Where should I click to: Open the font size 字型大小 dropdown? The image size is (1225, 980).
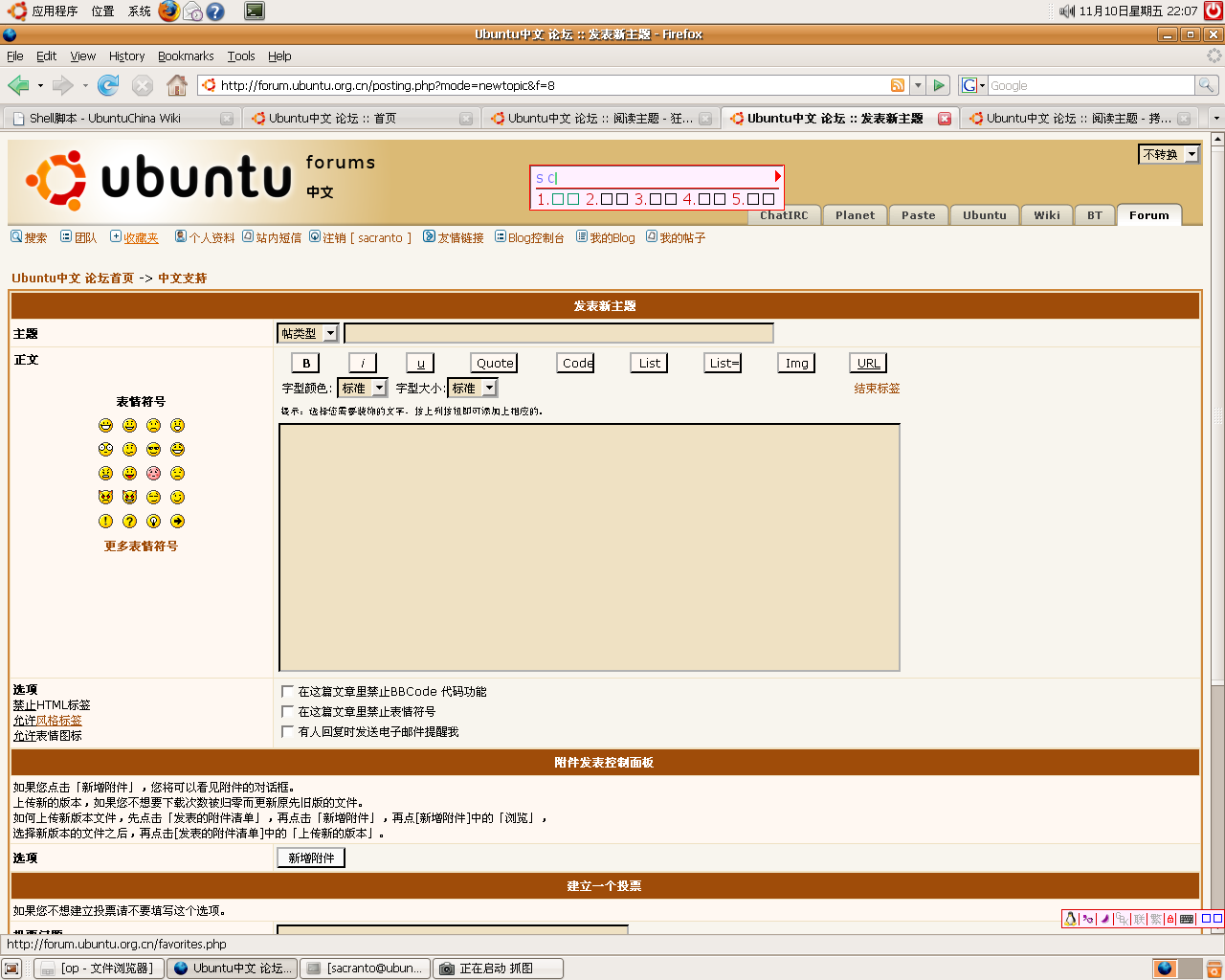(473, 388)
